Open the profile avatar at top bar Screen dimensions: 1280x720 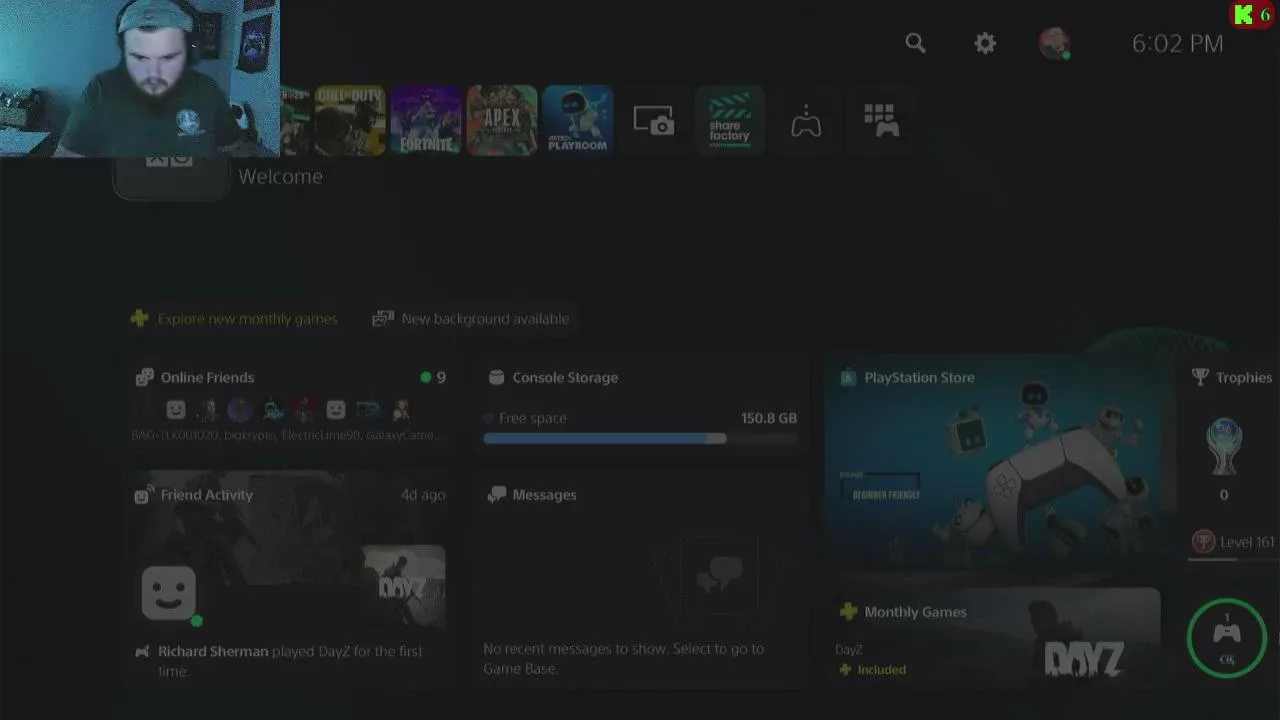(1054, 43)
